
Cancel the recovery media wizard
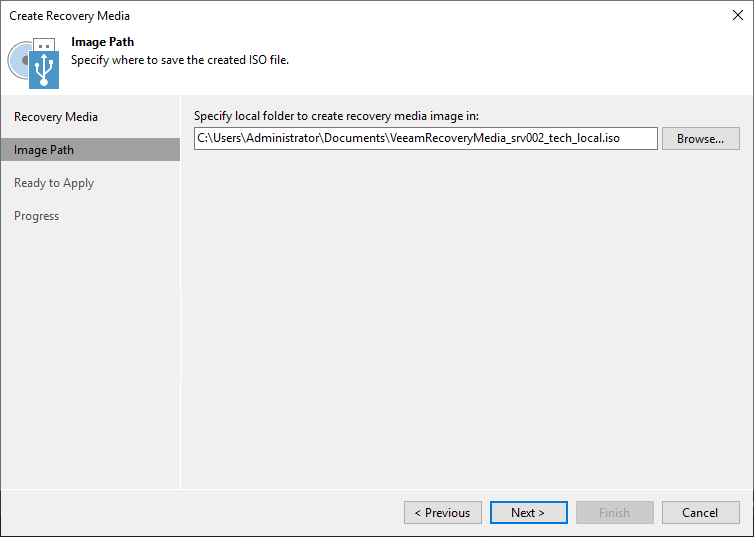pos(700,513)
